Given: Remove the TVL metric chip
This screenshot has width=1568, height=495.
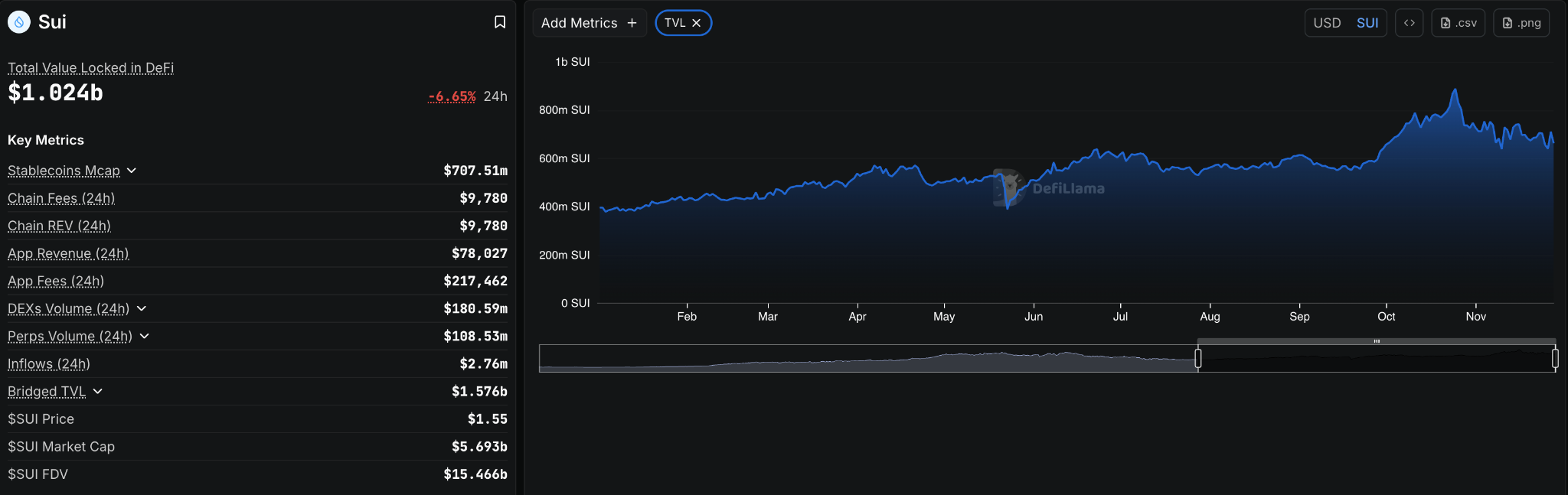Looking at the screenshot, I should 697,23.
